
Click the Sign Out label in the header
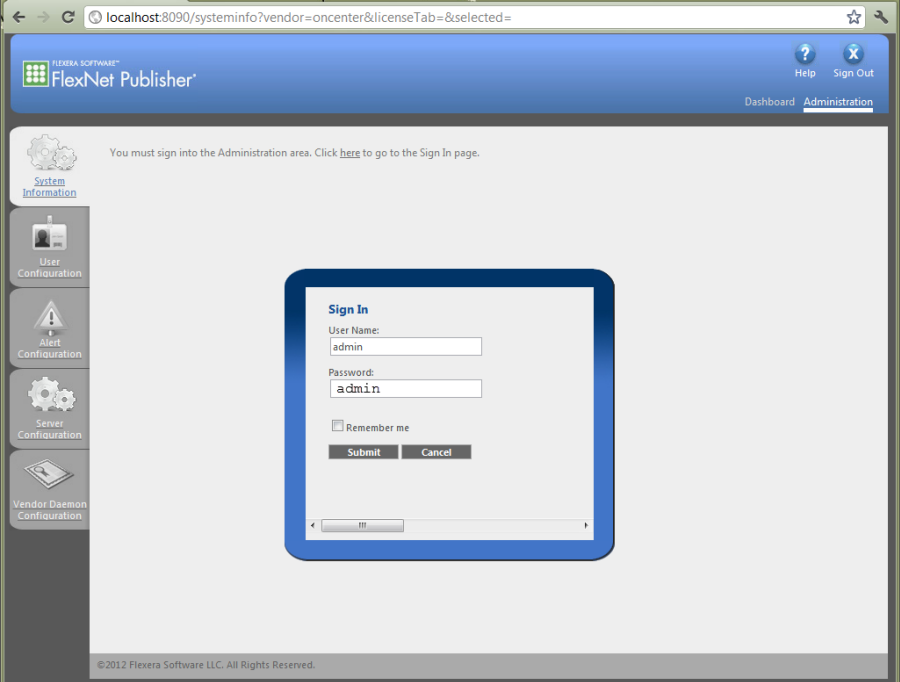coord(853,73)
